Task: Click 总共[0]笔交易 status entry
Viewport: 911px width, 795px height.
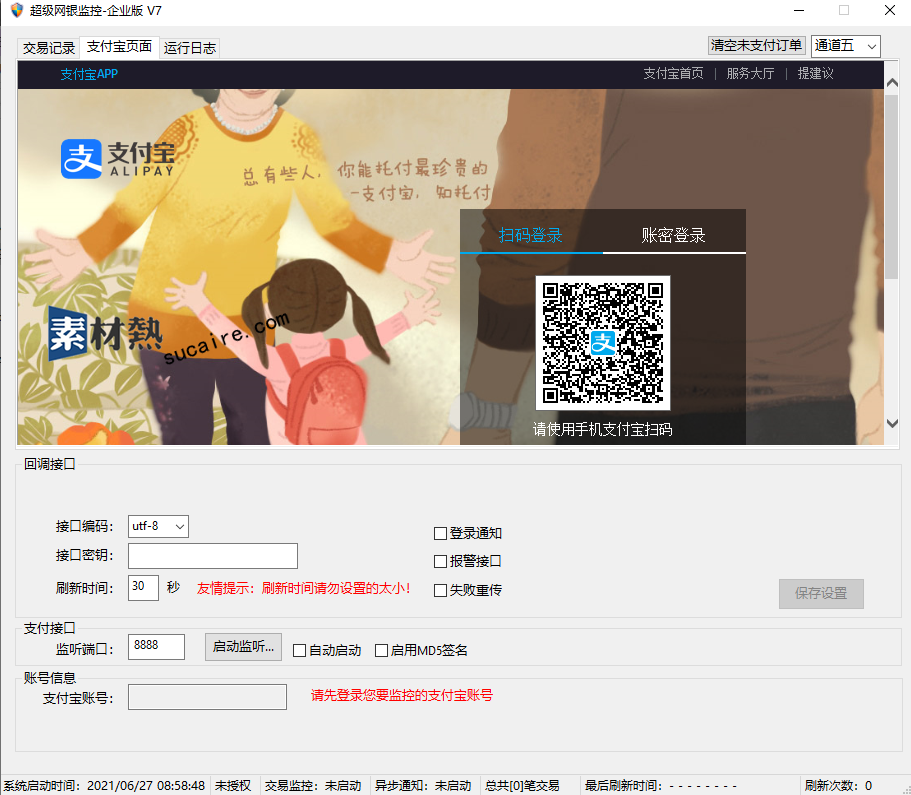Action: [x=522, y=786]
